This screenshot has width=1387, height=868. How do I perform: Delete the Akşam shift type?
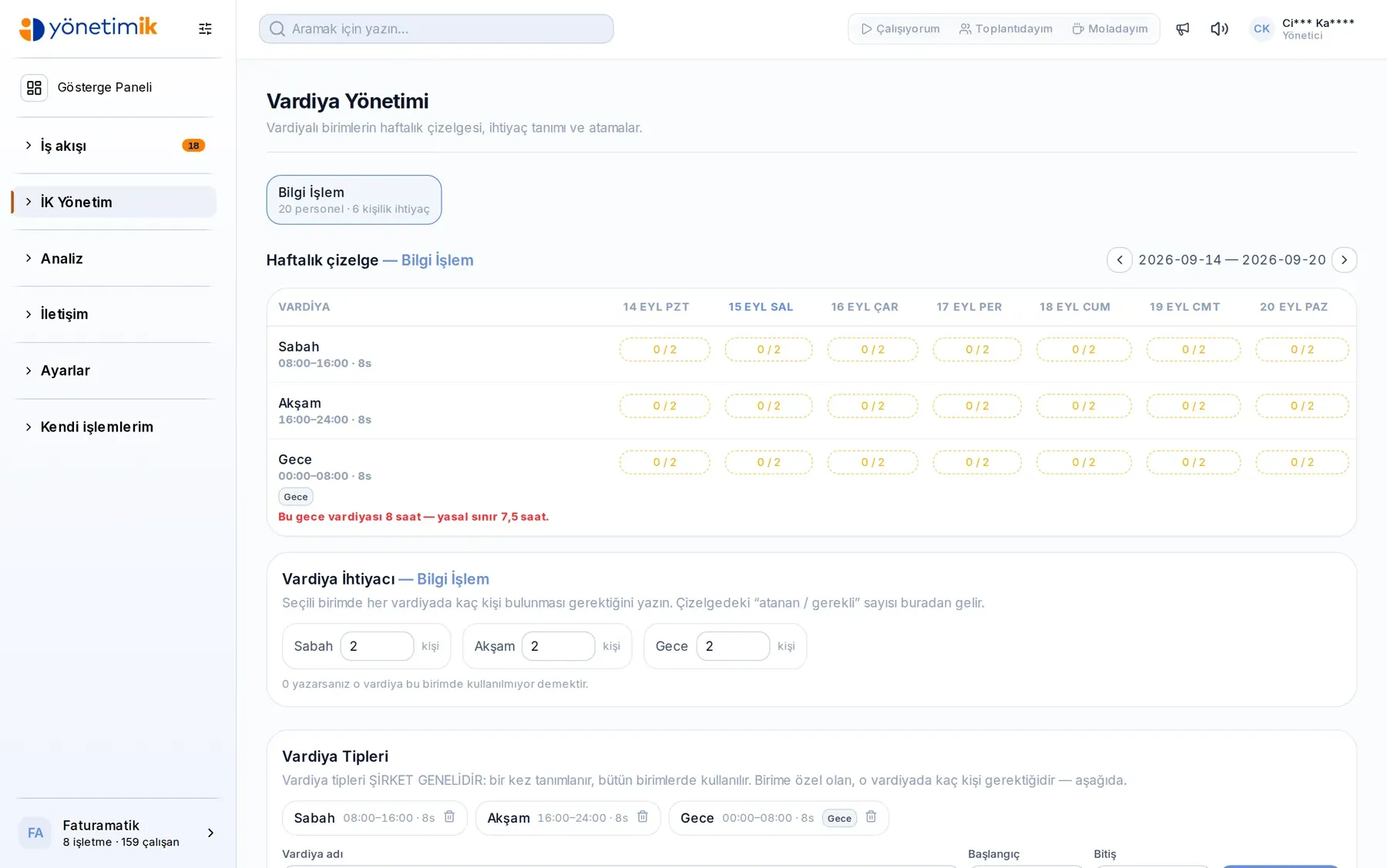pyautogui.click(x=643, y=816)
